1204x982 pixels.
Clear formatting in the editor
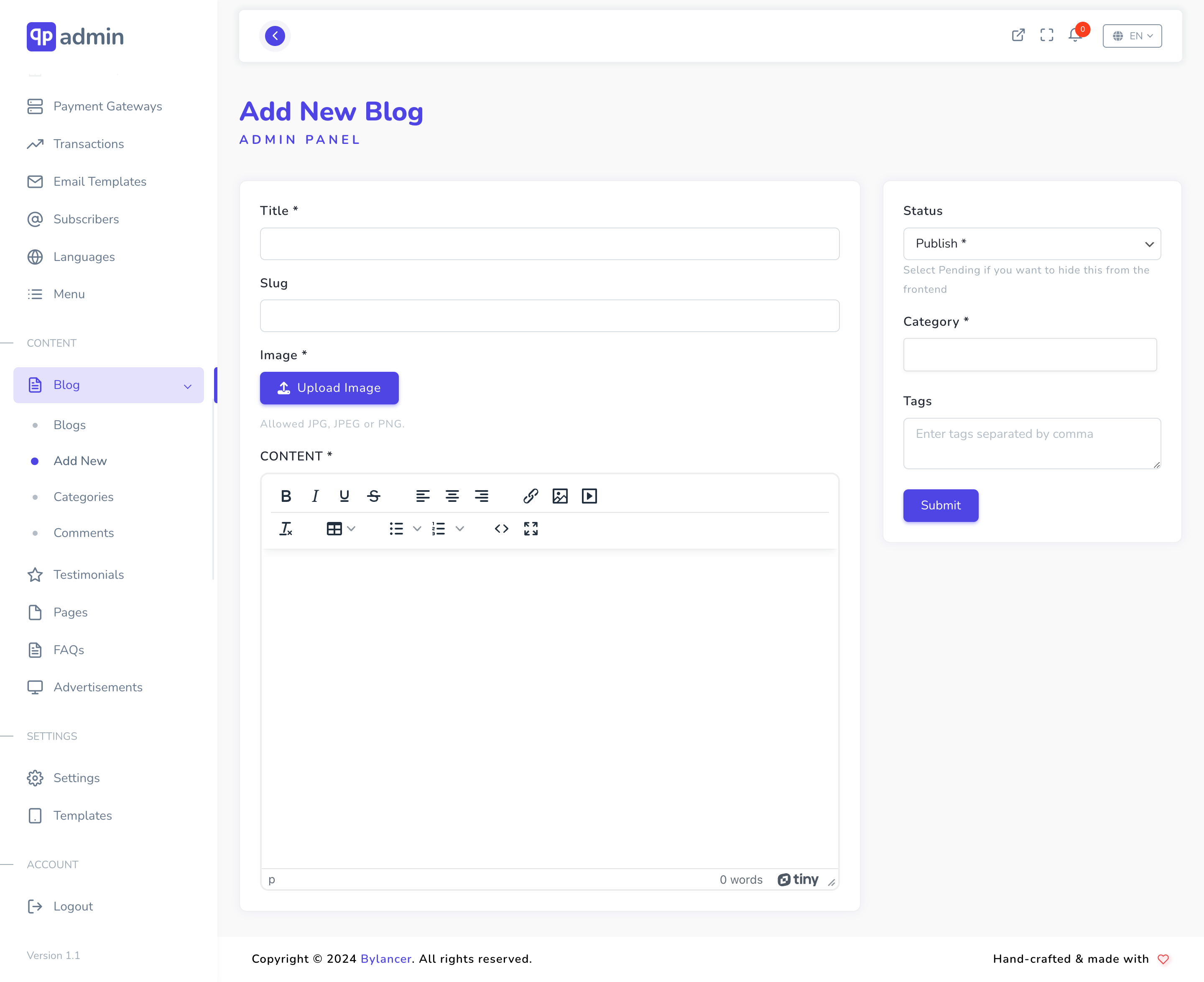coord(286,529)
